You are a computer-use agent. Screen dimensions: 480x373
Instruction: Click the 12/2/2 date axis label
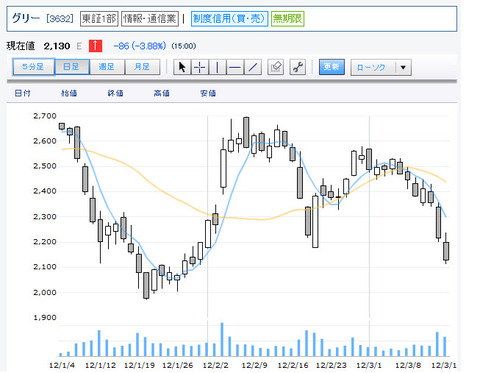click(216, 365)
